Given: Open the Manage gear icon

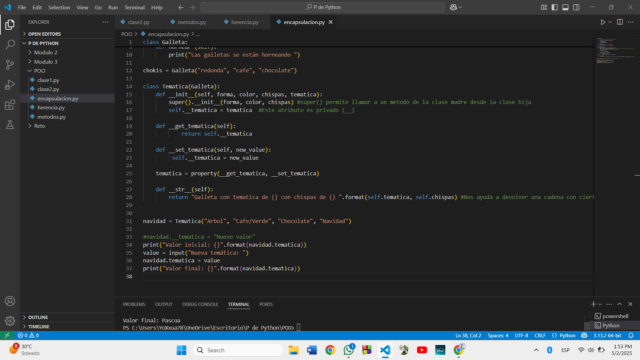Looking at the screenshot, I should point(10,321).
